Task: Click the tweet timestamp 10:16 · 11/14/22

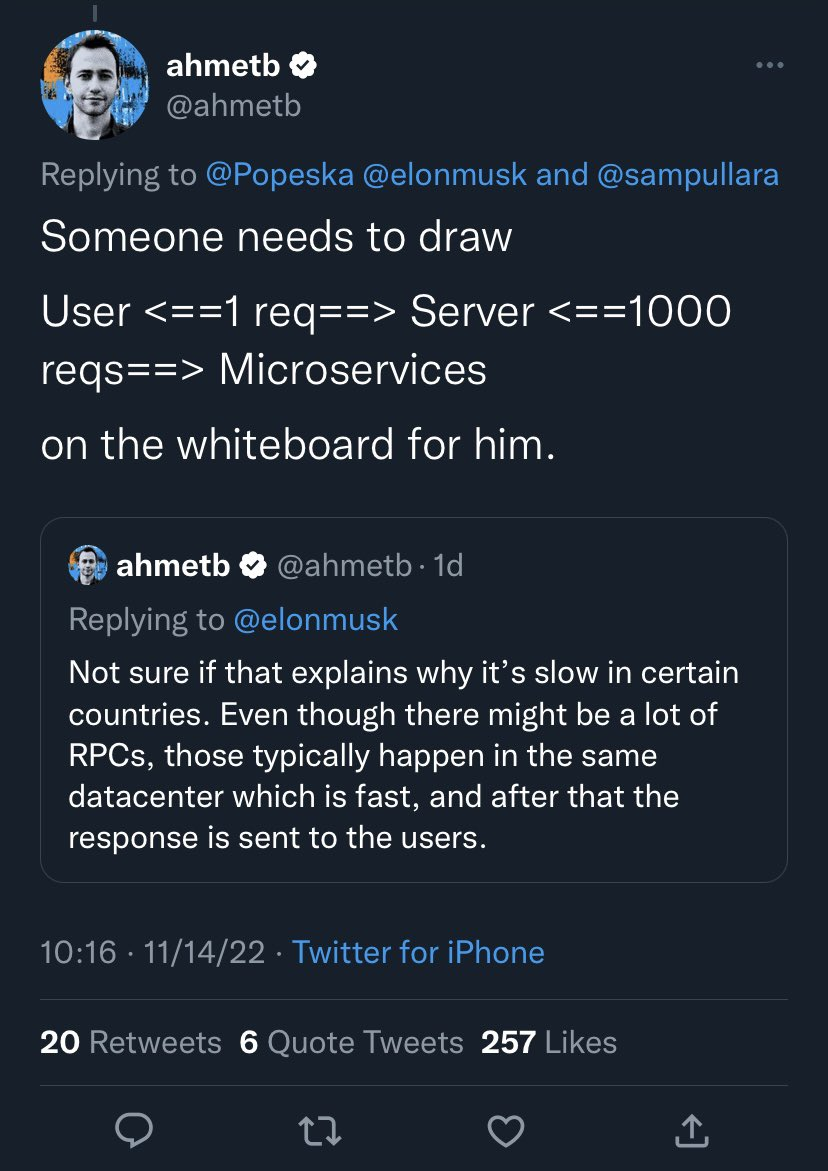Action: click(x=152, y=952)
